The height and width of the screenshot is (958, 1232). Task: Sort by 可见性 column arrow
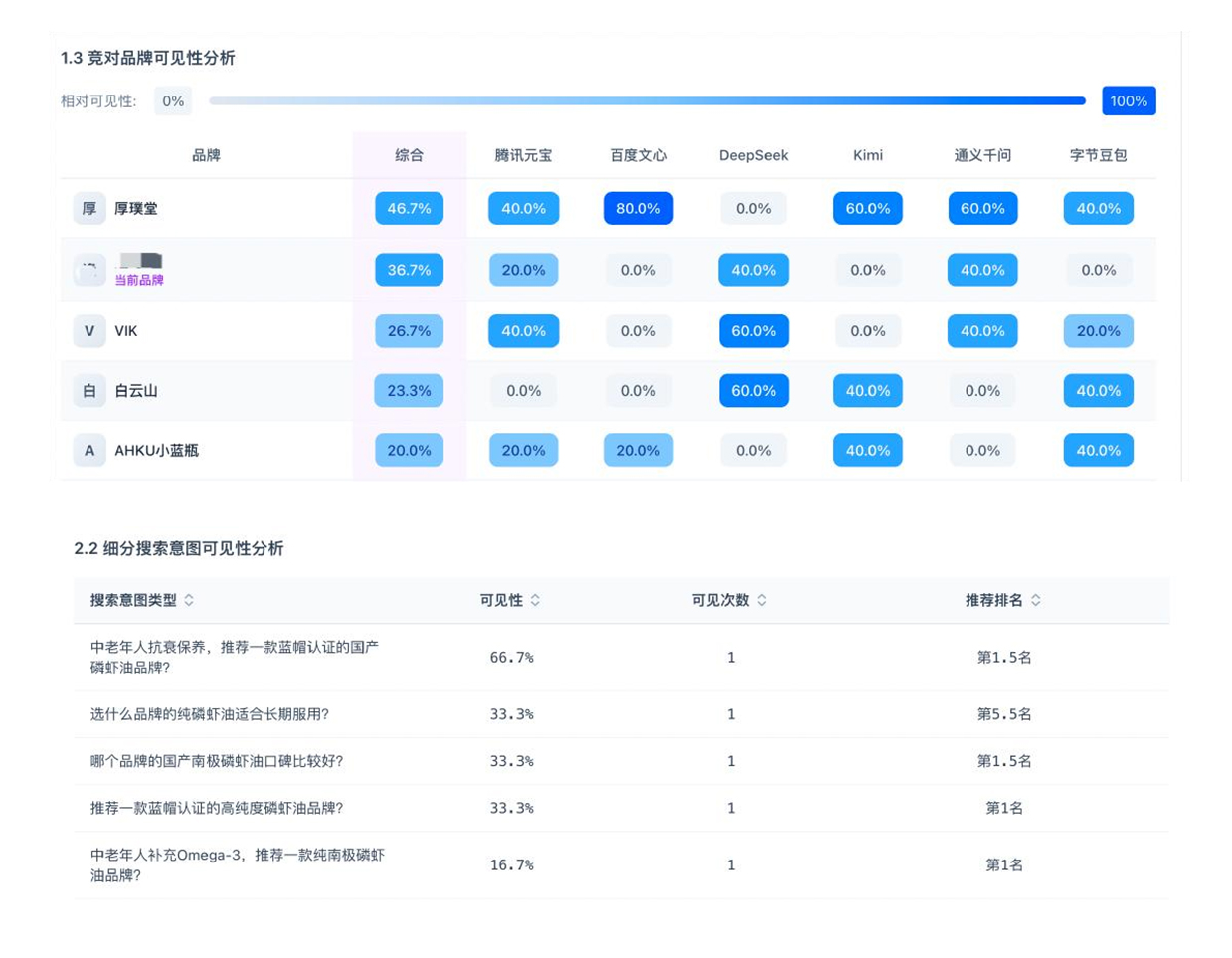[x=535, y=600]
